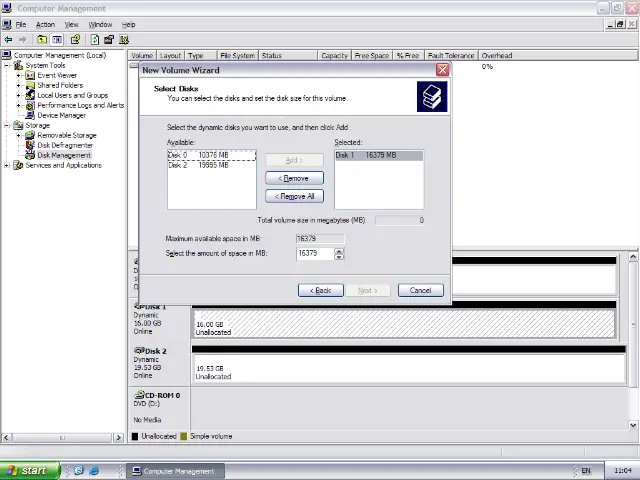This screenshot has height=480, width=640.
Task: Select Disk 2 in Available list
Action: click(211, 165)
